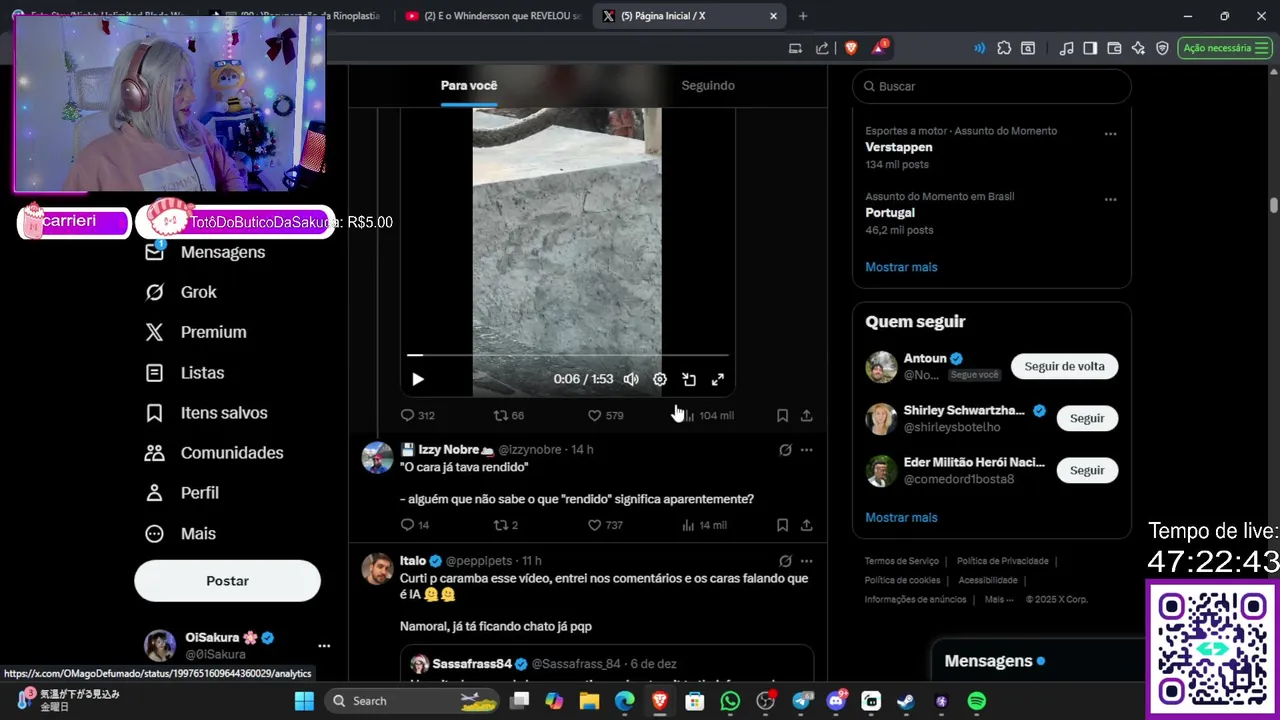The image size is (1280, 720).
Task: Open Mensagens in the X sidebar
Action: (206, 252)
